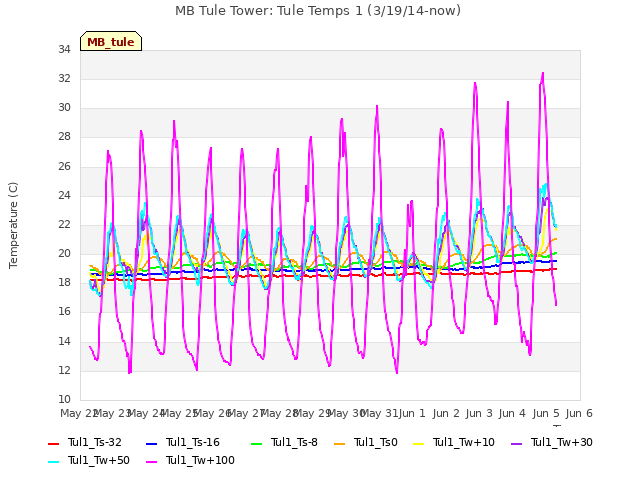Click the y-axis value 34
The image size is (640, 480).
tap(64, 50)
